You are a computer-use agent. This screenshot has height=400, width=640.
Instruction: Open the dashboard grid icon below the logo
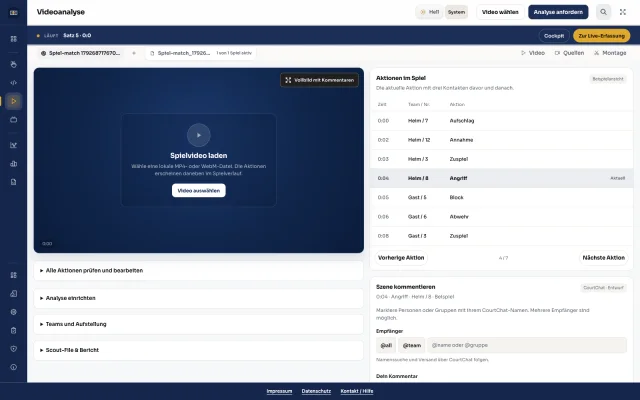click(13, 39)
